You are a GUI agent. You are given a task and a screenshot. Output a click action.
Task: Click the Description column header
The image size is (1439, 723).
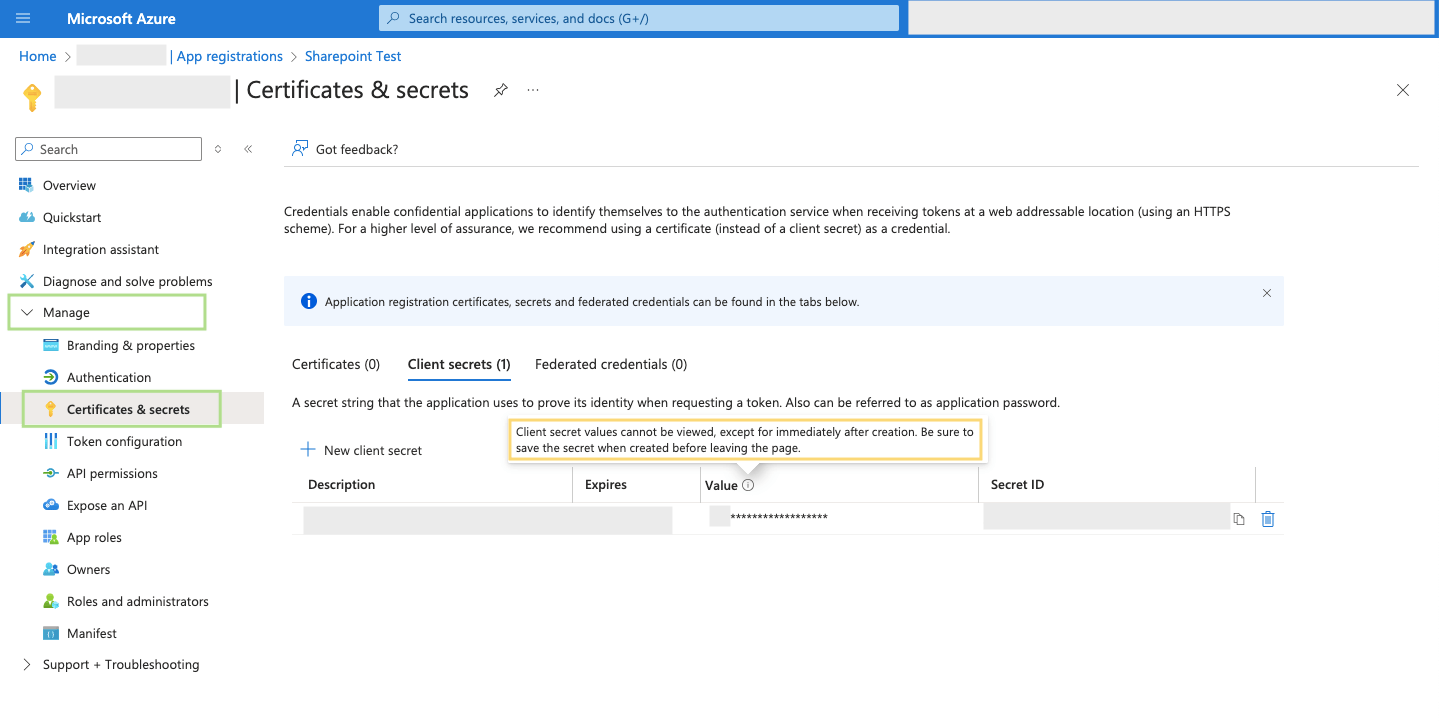342,484
